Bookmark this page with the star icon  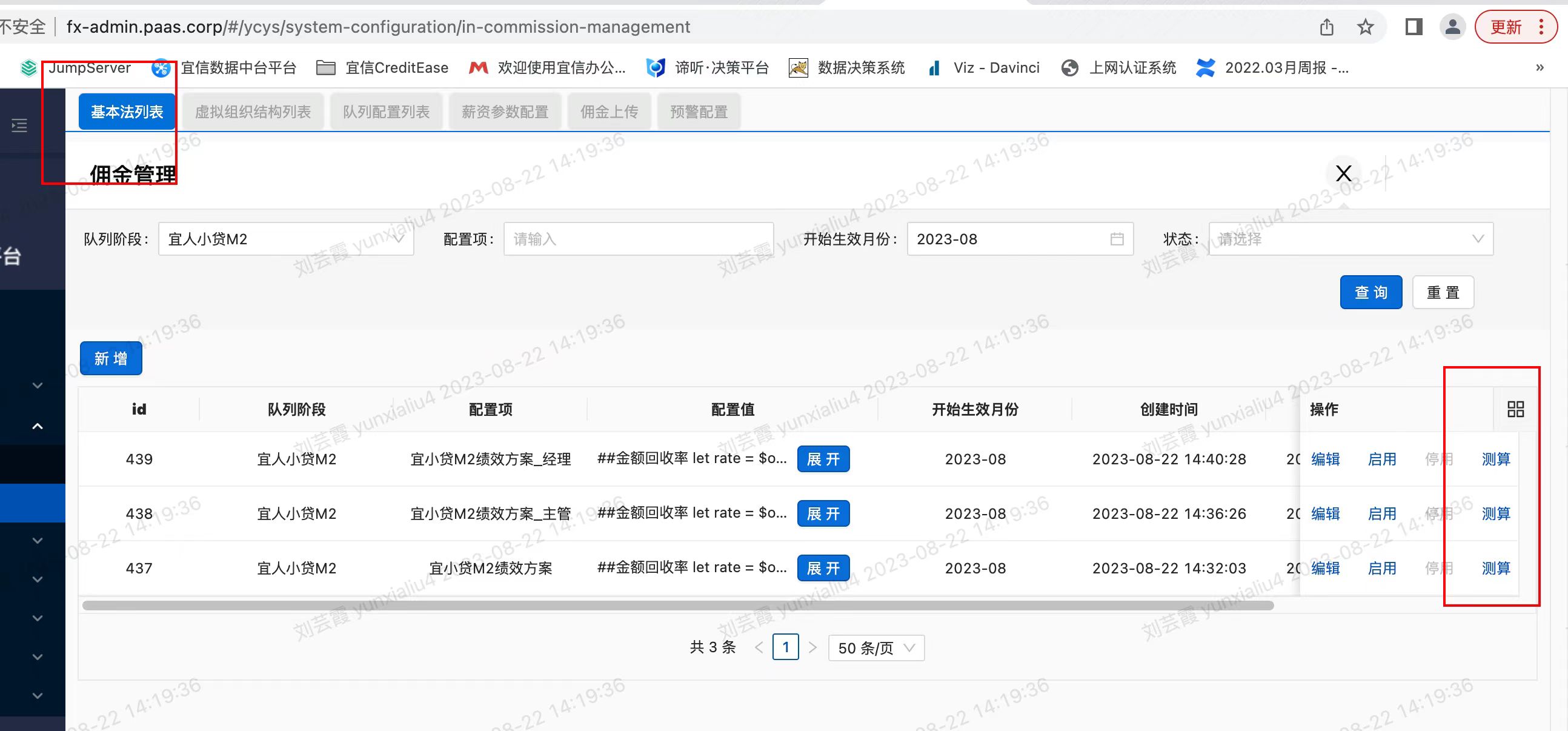[x=1365, y=27]
